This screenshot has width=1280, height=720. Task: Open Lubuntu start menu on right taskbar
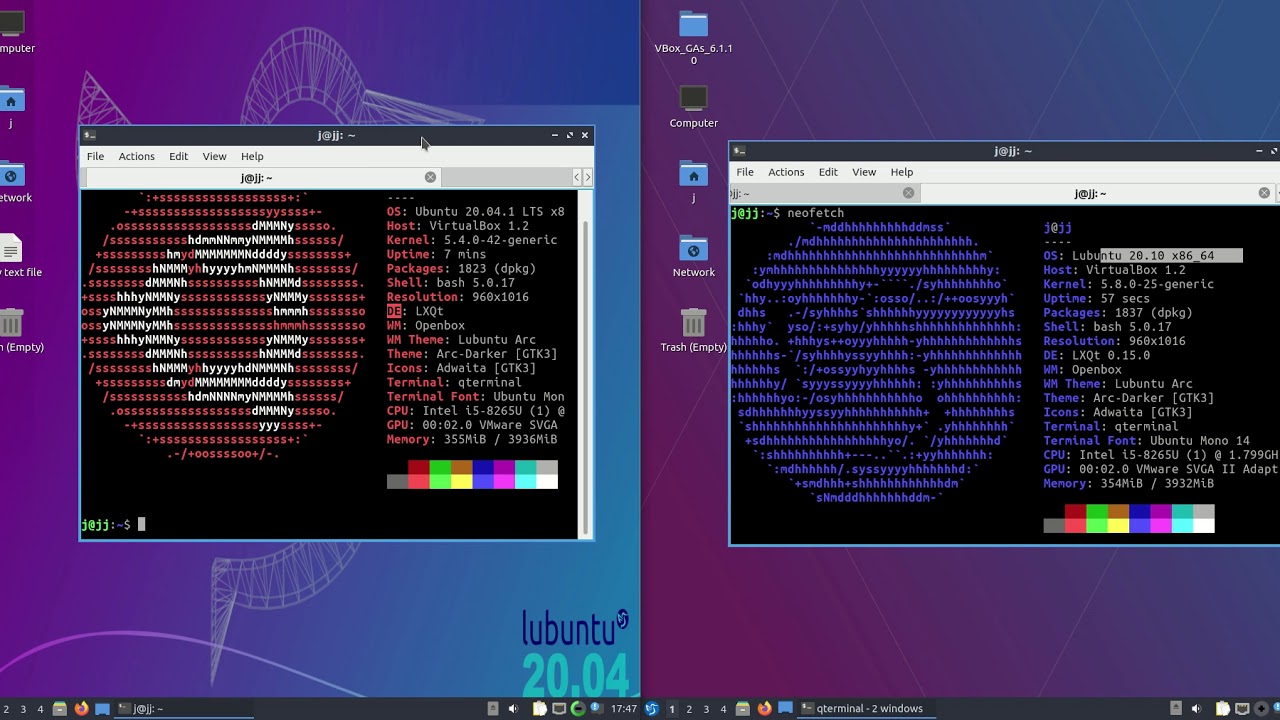coord(652,709)
